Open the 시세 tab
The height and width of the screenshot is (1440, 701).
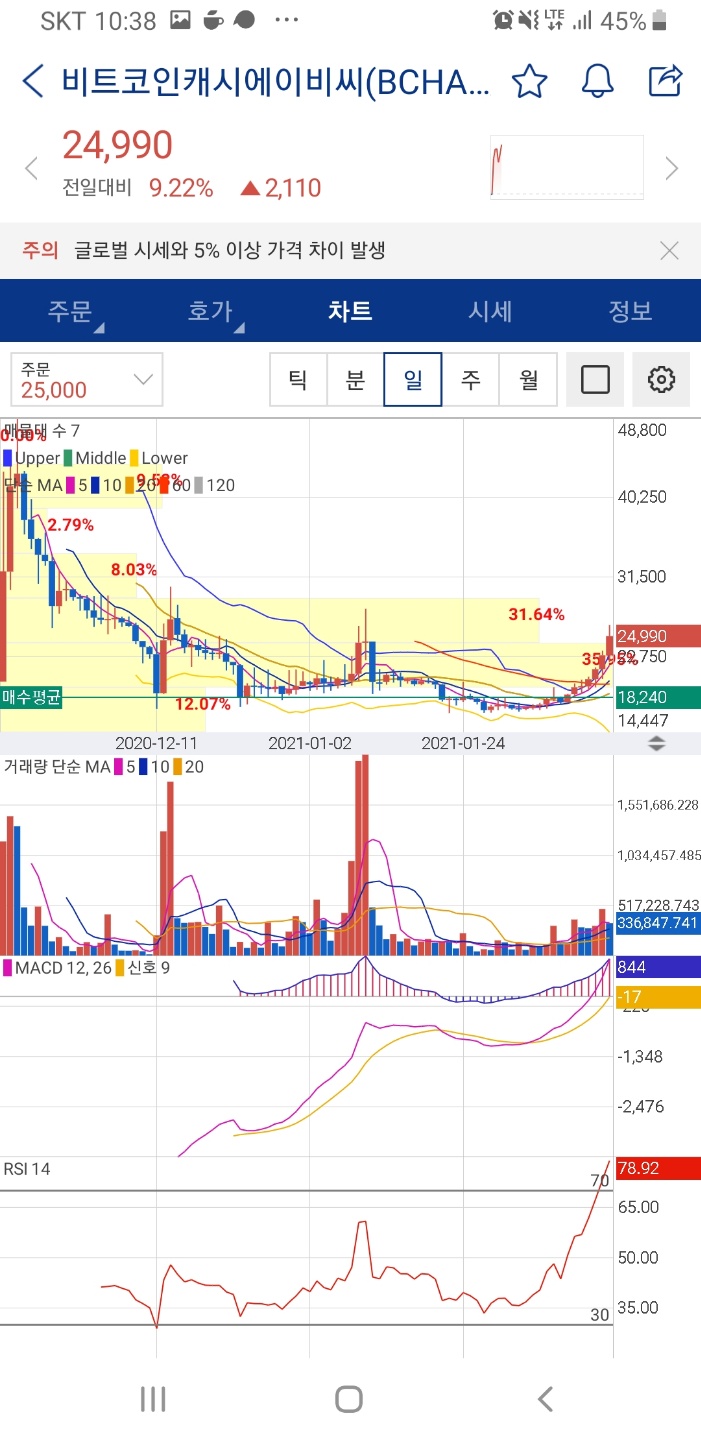tap(490, 311)
